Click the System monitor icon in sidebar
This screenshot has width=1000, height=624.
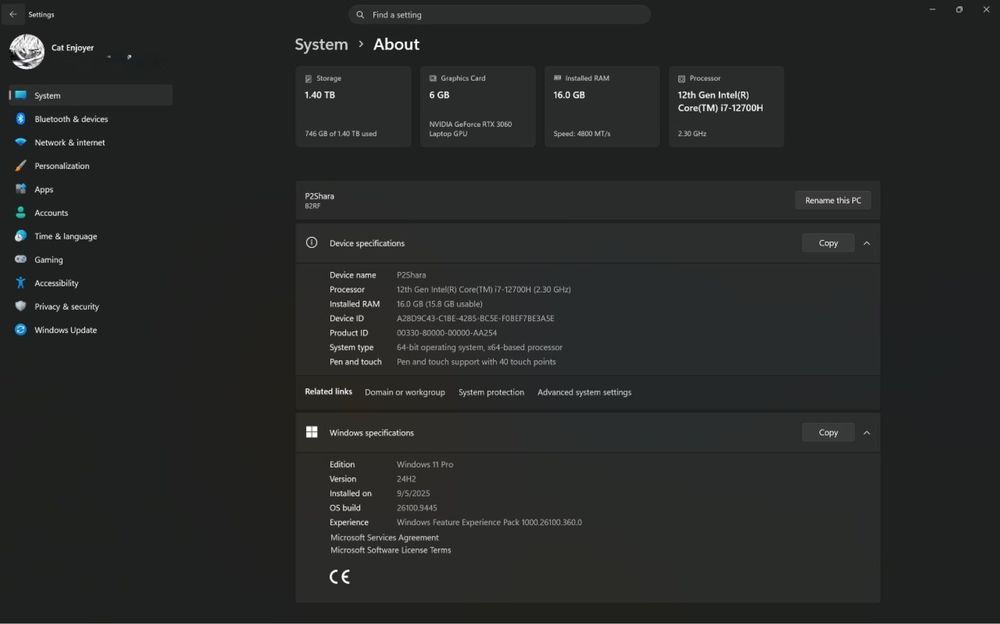pyautogui.click(x=21, y=95)
